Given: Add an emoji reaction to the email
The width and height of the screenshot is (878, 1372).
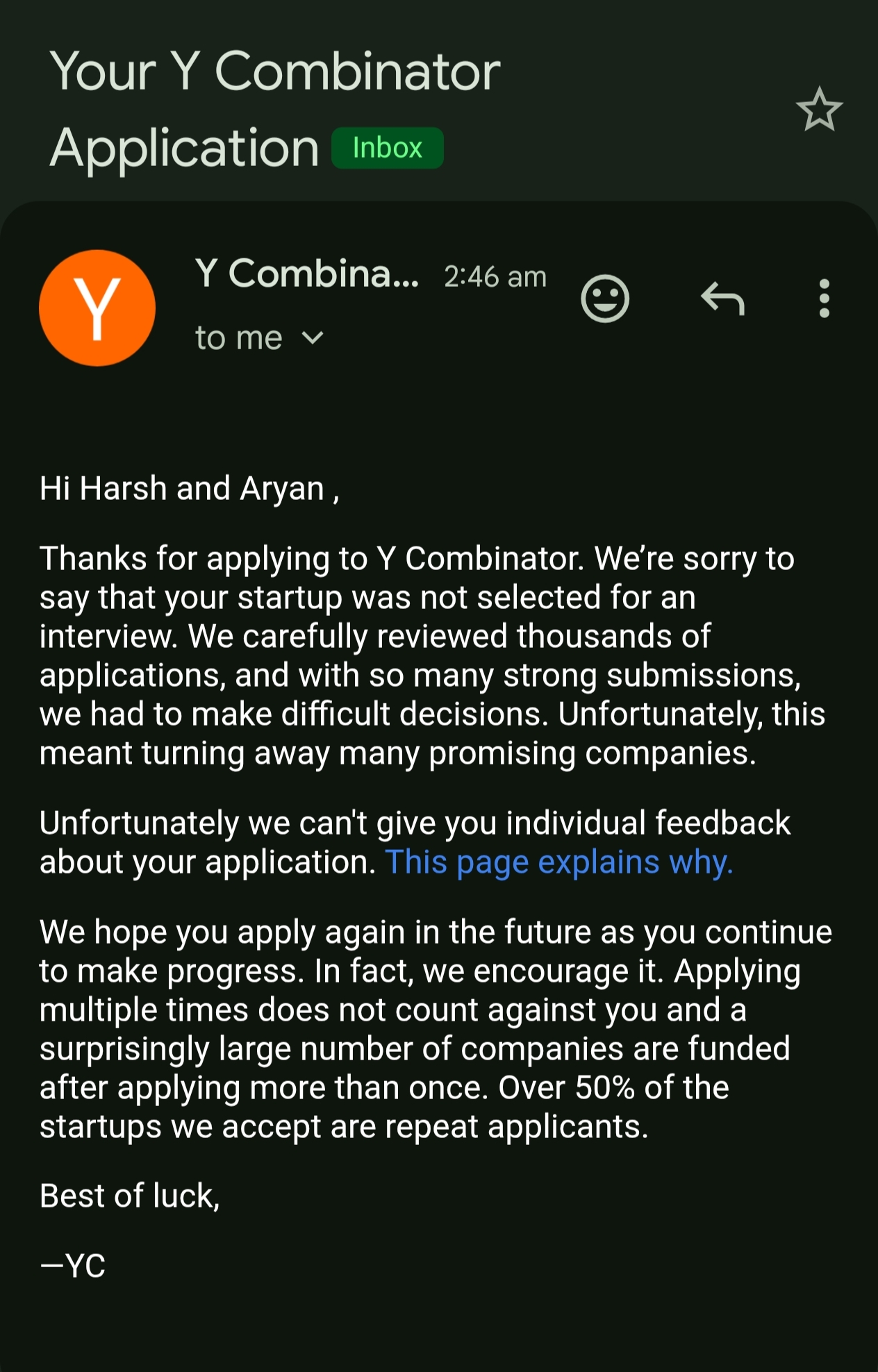Looking at the screenshot, I should pos(604,299).
